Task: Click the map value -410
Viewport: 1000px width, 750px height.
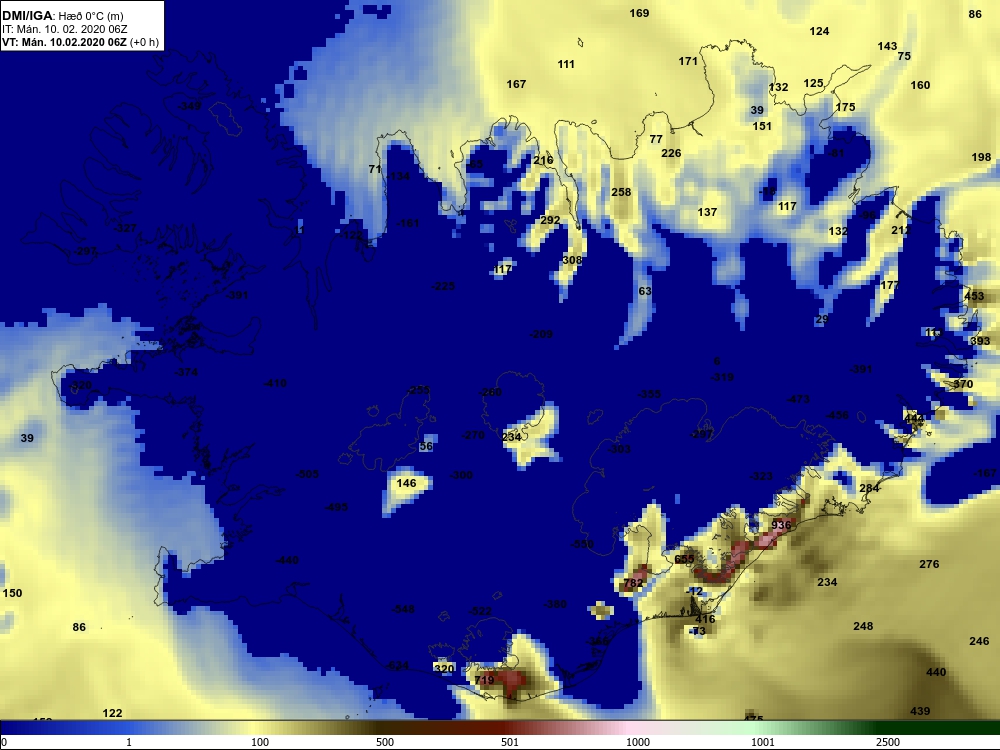Action: point(275,383)
